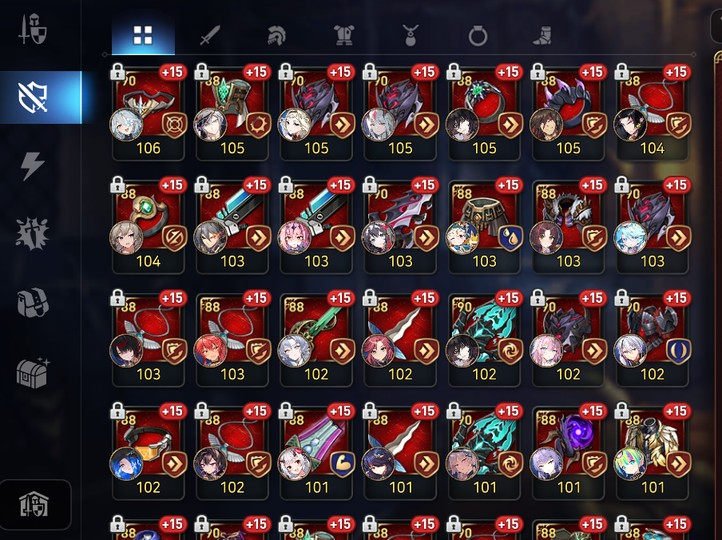Select the highlighted unequip shield sidebar icon

click(x=41, y=97)
